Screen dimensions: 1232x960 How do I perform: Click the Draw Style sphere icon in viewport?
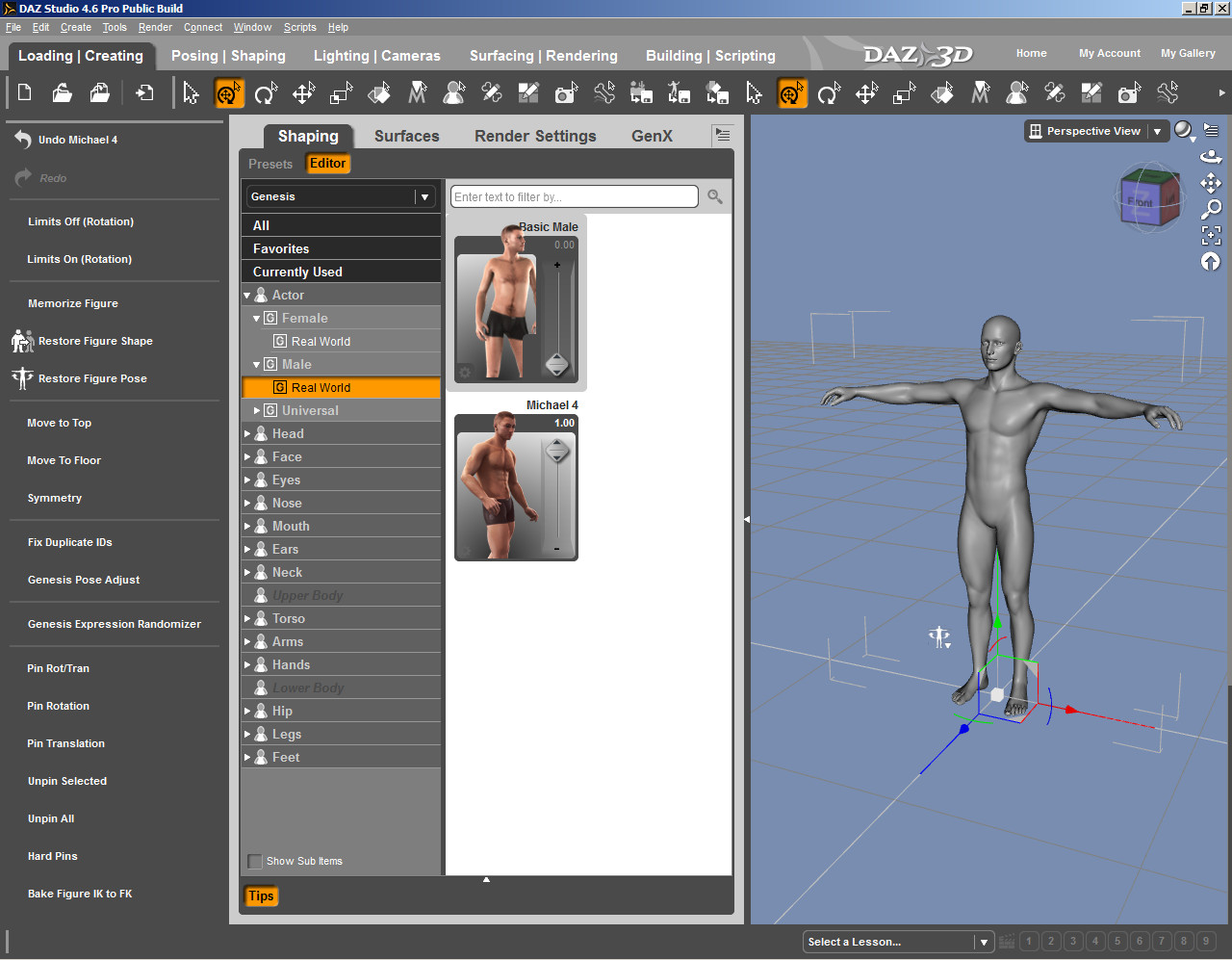pyautogui.click(x=1184, y=130)
